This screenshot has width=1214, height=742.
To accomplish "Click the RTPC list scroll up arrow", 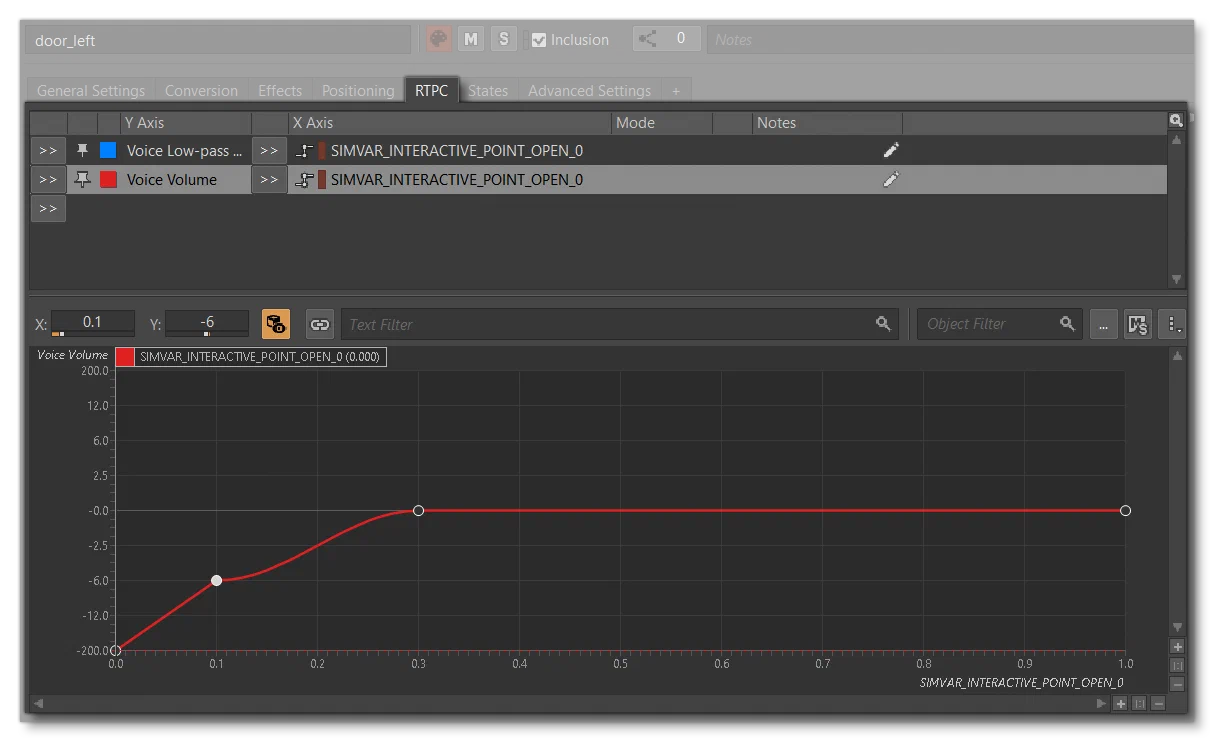I will (1177, 140).
